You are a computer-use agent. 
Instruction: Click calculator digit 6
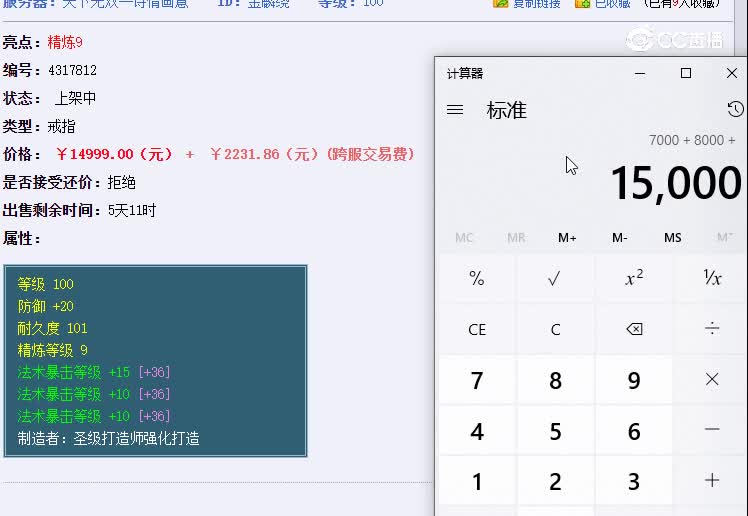[634, 431]
